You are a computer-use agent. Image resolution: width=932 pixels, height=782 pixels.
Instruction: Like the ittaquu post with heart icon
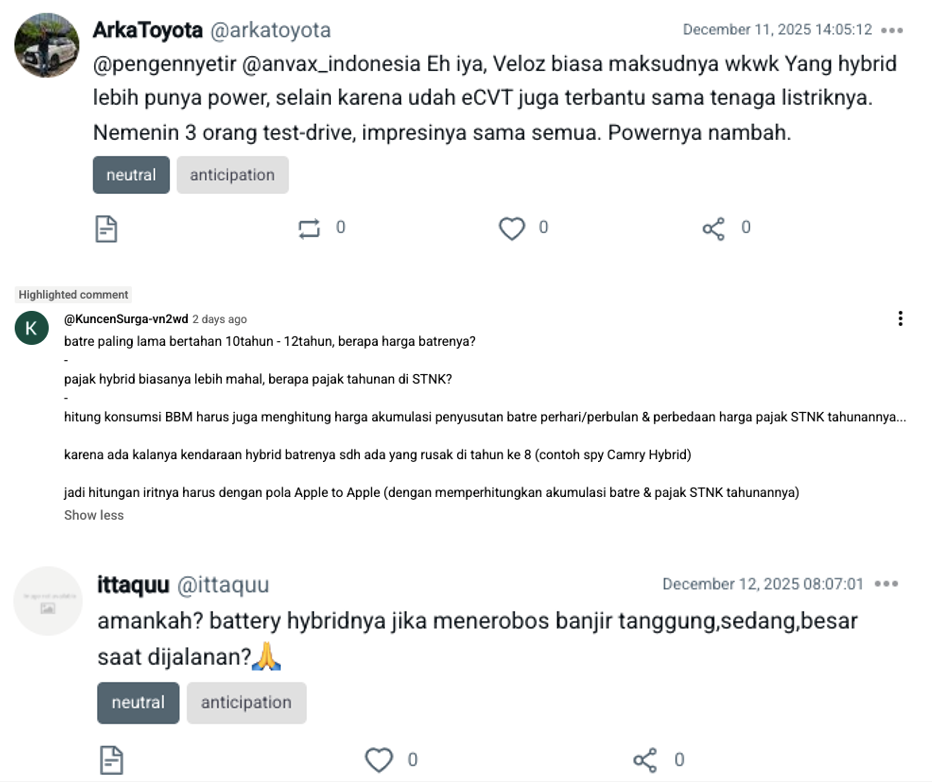click(x=379, y=759)
